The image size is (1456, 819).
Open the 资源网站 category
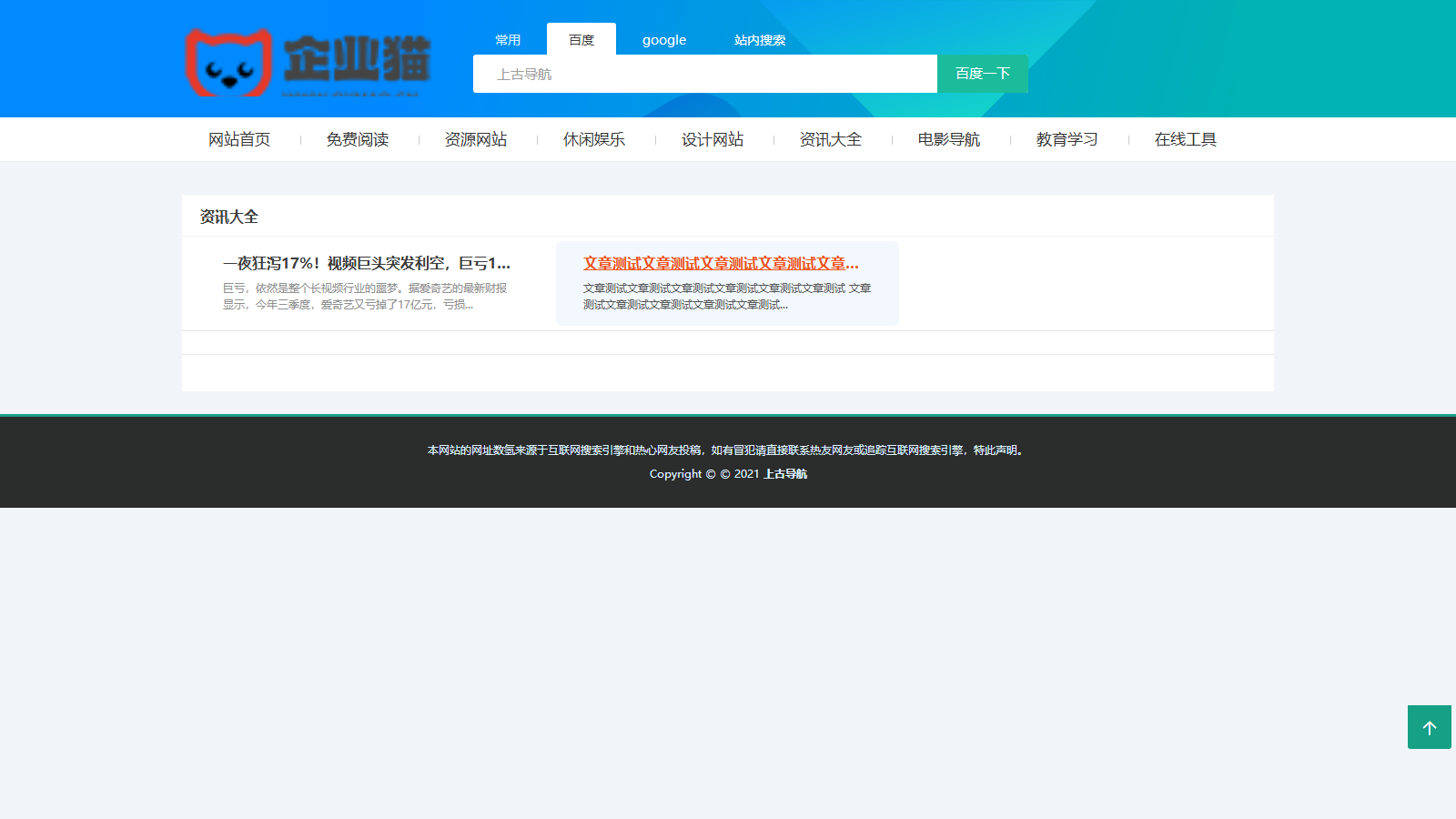476,139
